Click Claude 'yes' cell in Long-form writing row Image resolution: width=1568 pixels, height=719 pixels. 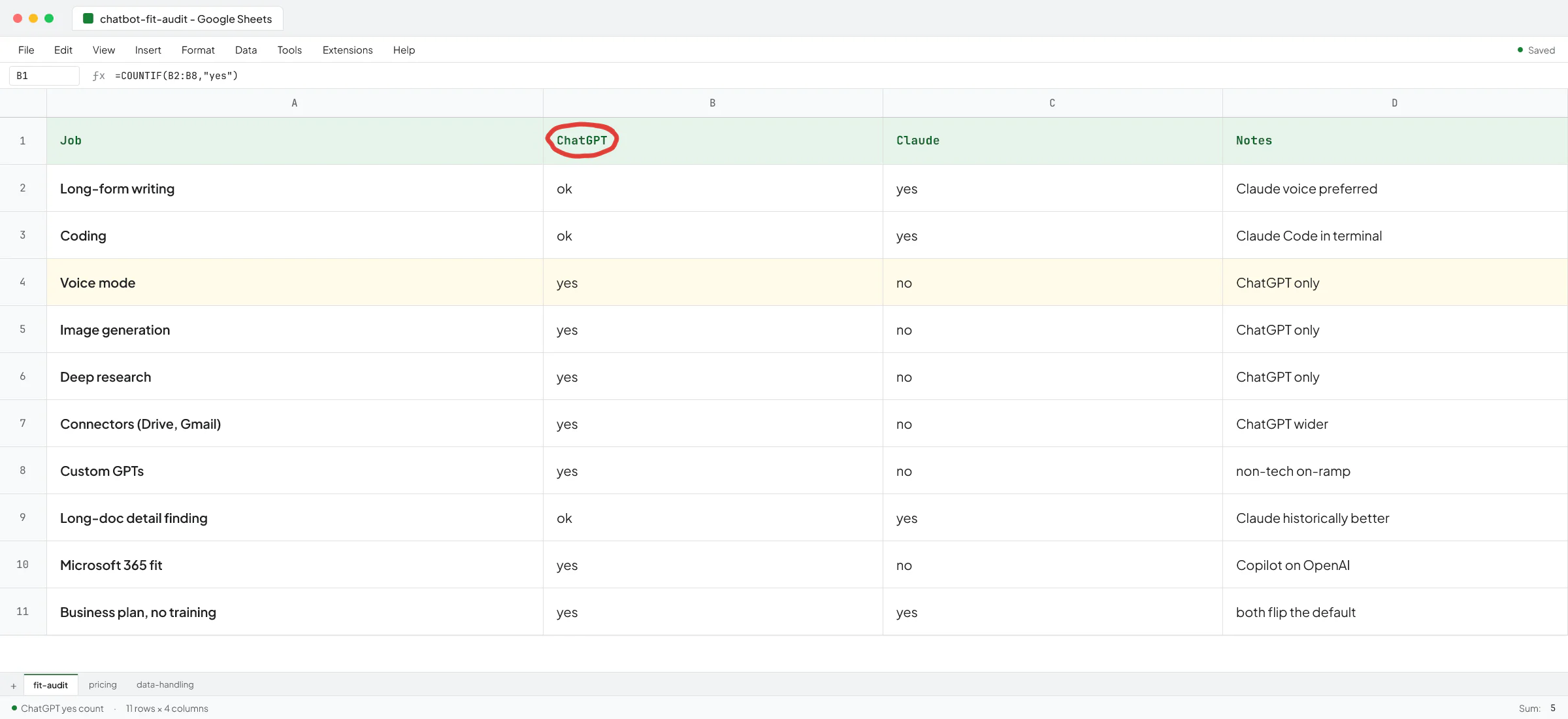[x=1053, y=188]
